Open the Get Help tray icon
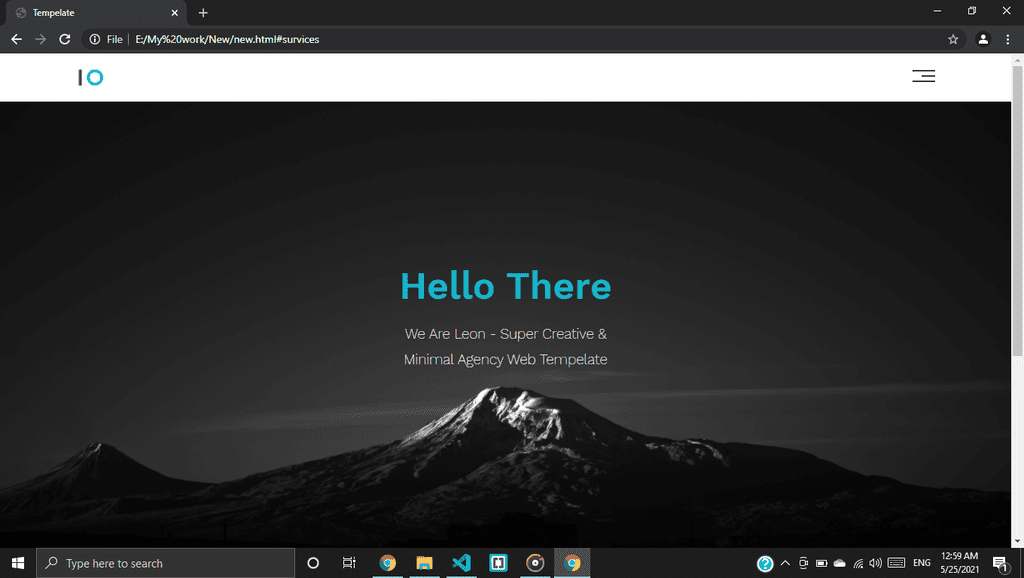Screen dimensions: 1024x578 pyautogui.click(x=765, y=563)
